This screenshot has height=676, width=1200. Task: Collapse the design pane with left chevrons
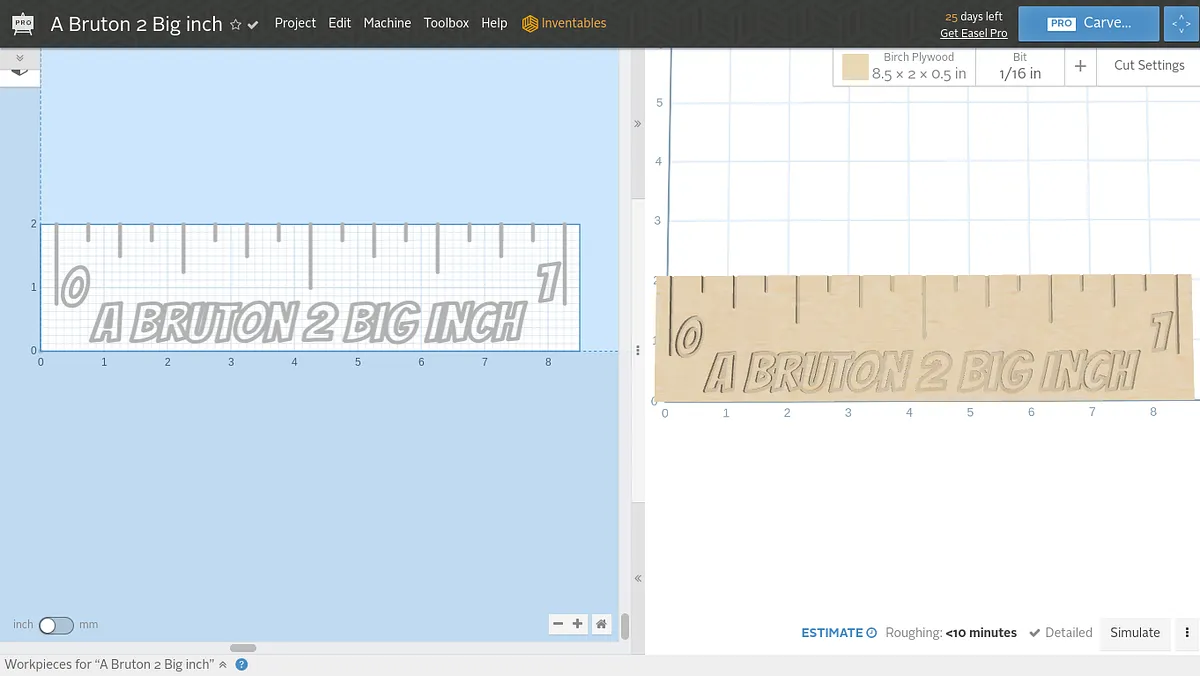point(637,578)
